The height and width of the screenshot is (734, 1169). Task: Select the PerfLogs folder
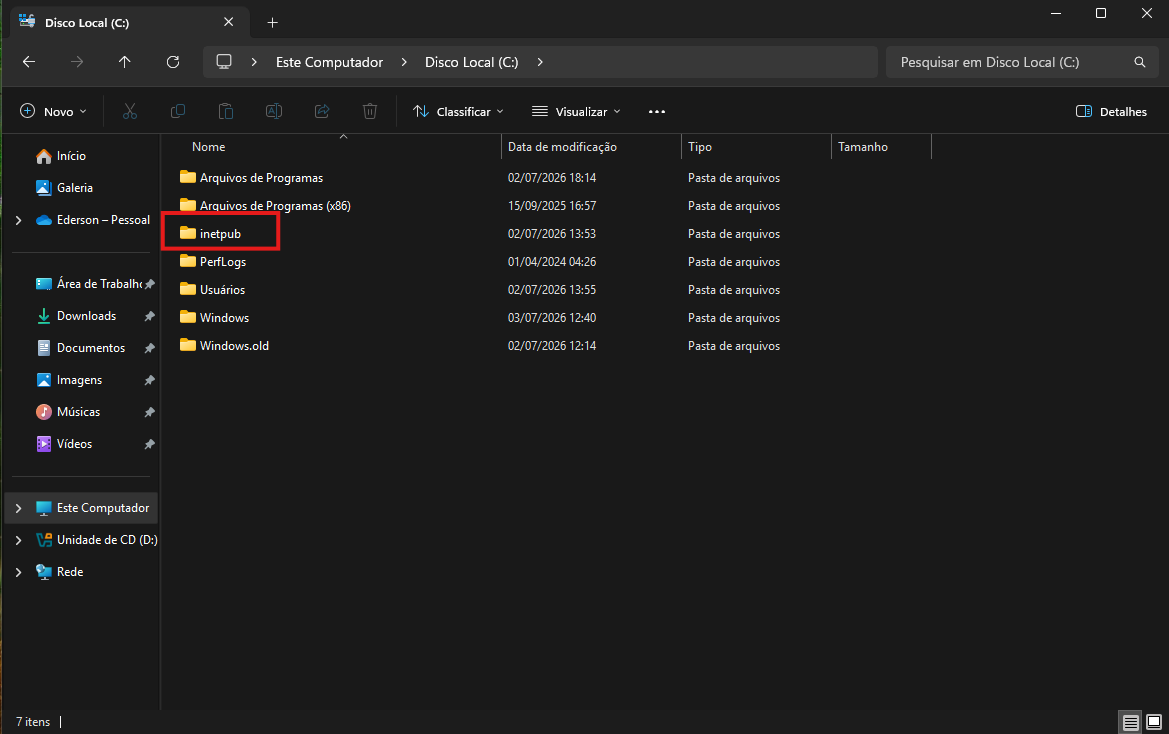tap(223, 262)
